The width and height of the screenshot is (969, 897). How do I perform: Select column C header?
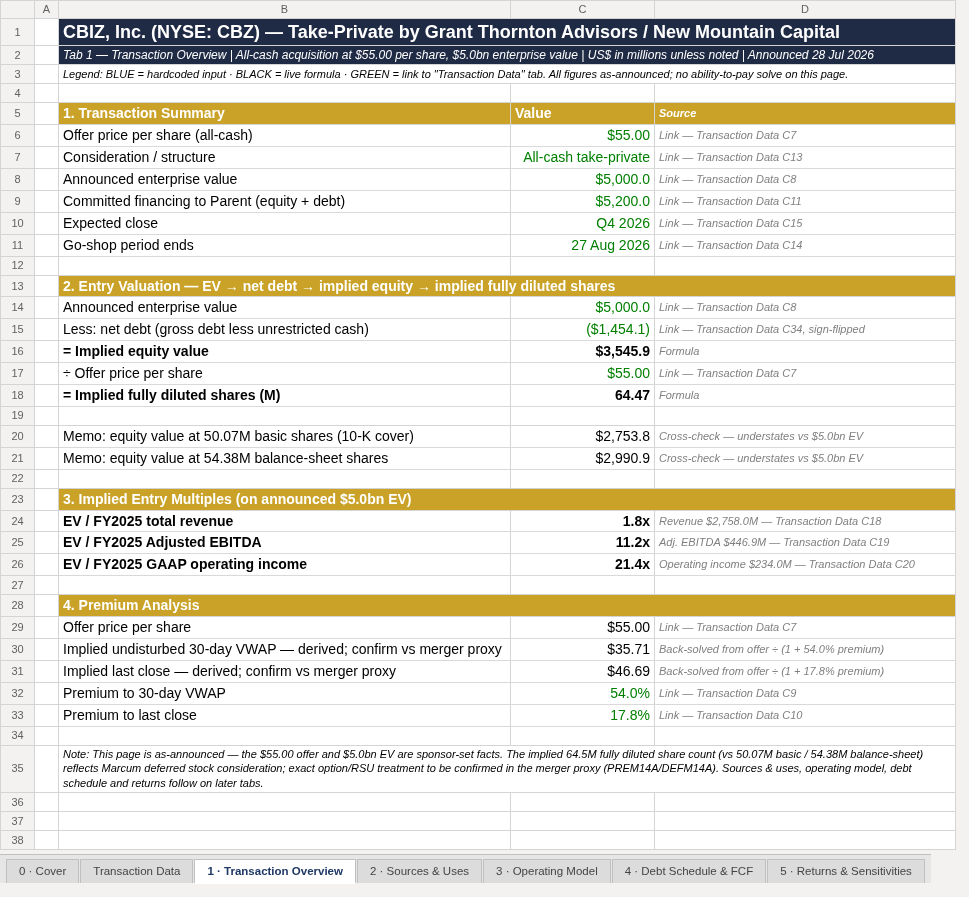pos(582,9)
